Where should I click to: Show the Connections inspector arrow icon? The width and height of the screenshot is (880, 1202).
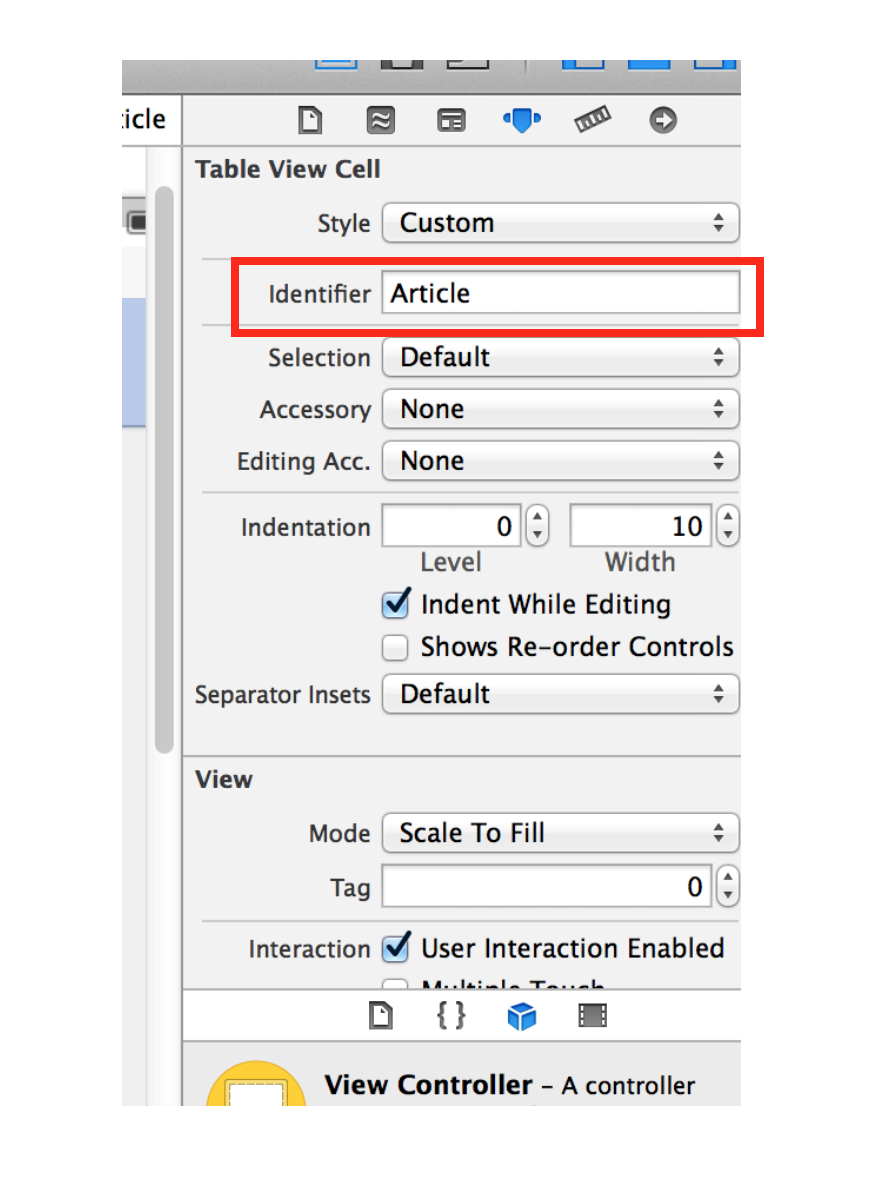pos(662,121)
